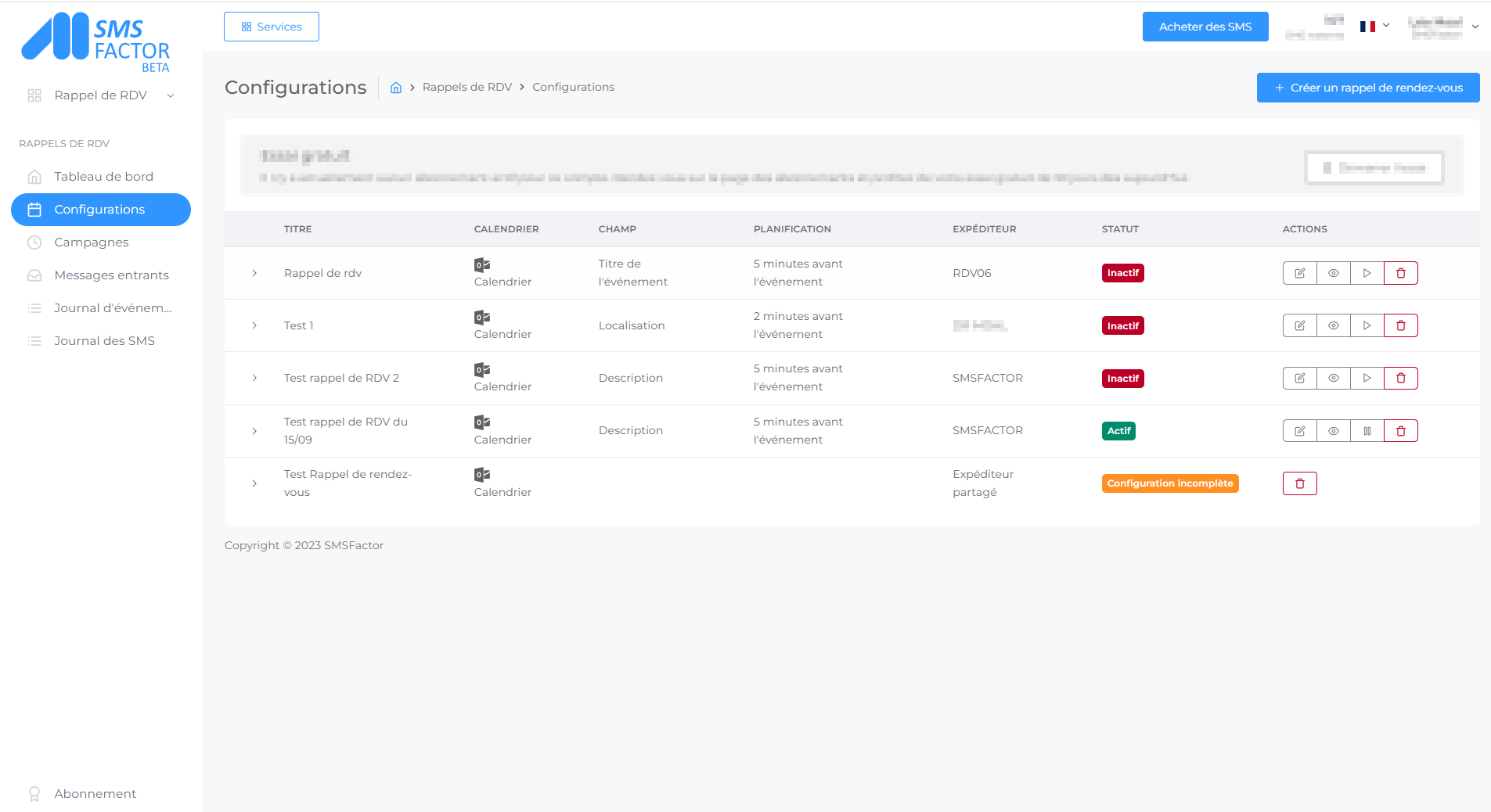Preview Test rappel de RDV 2 via eye icon
The height and width of the screenshot is (812, 1491).
pos(1333,379)
